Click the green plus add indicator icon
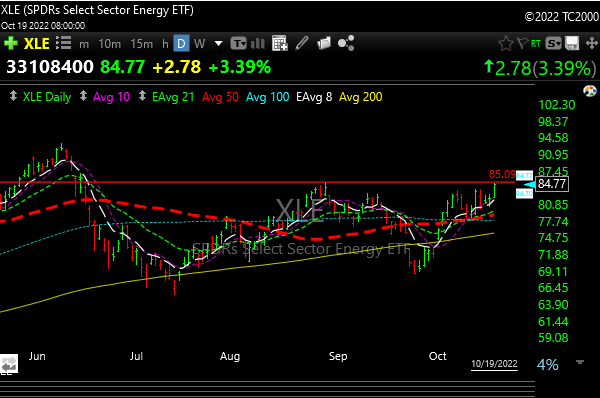This screenshot has height=398, width=600. point(11,43)
